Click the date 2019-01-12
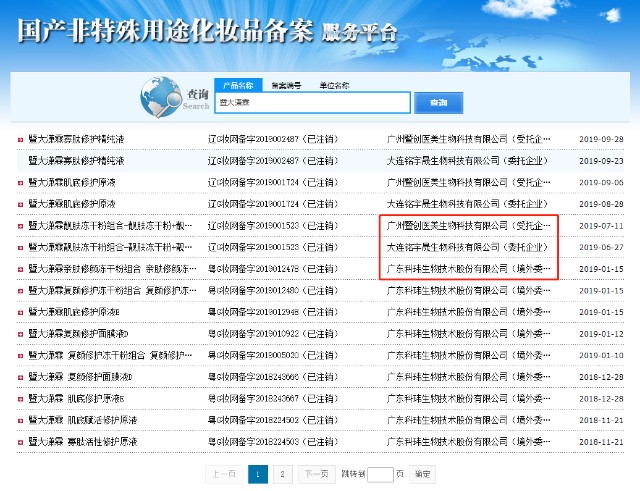This screenshot has height=491, width=640. tap(601, 334)
